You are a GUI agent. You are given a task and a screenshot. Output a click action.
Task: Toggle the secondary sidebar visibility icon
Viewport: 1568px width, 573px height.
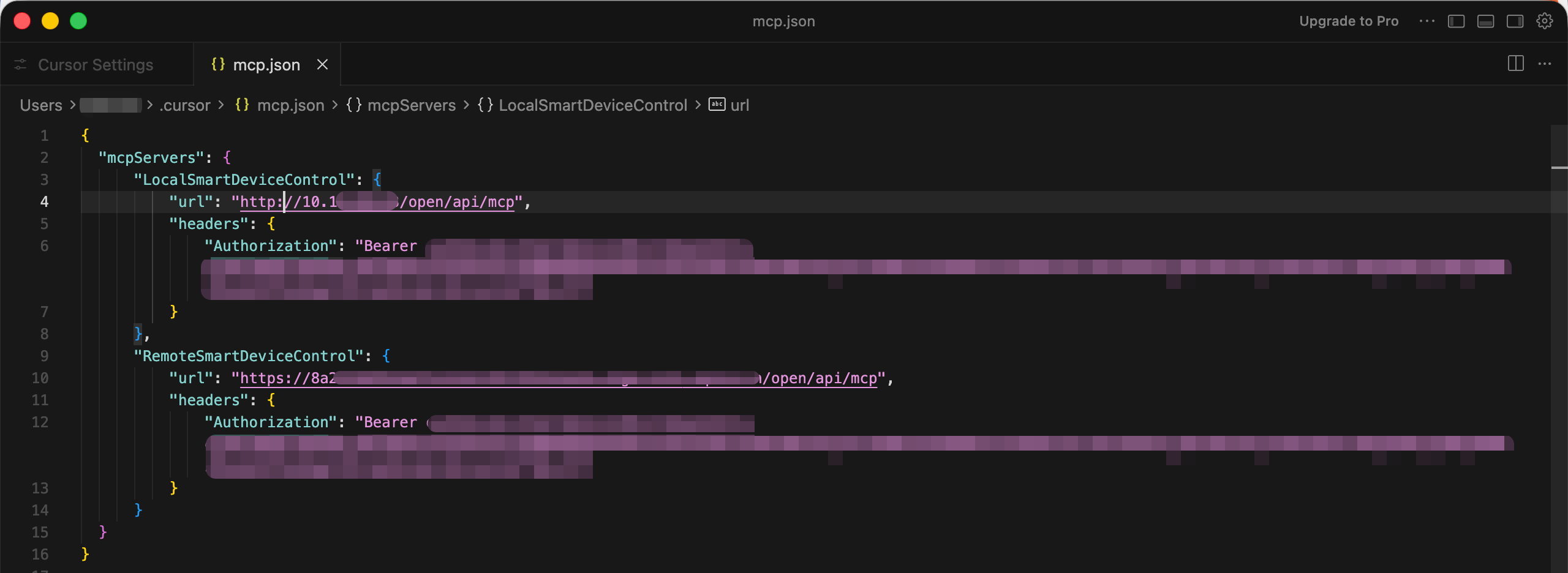pyautogui.click(x=1515, y=20)
